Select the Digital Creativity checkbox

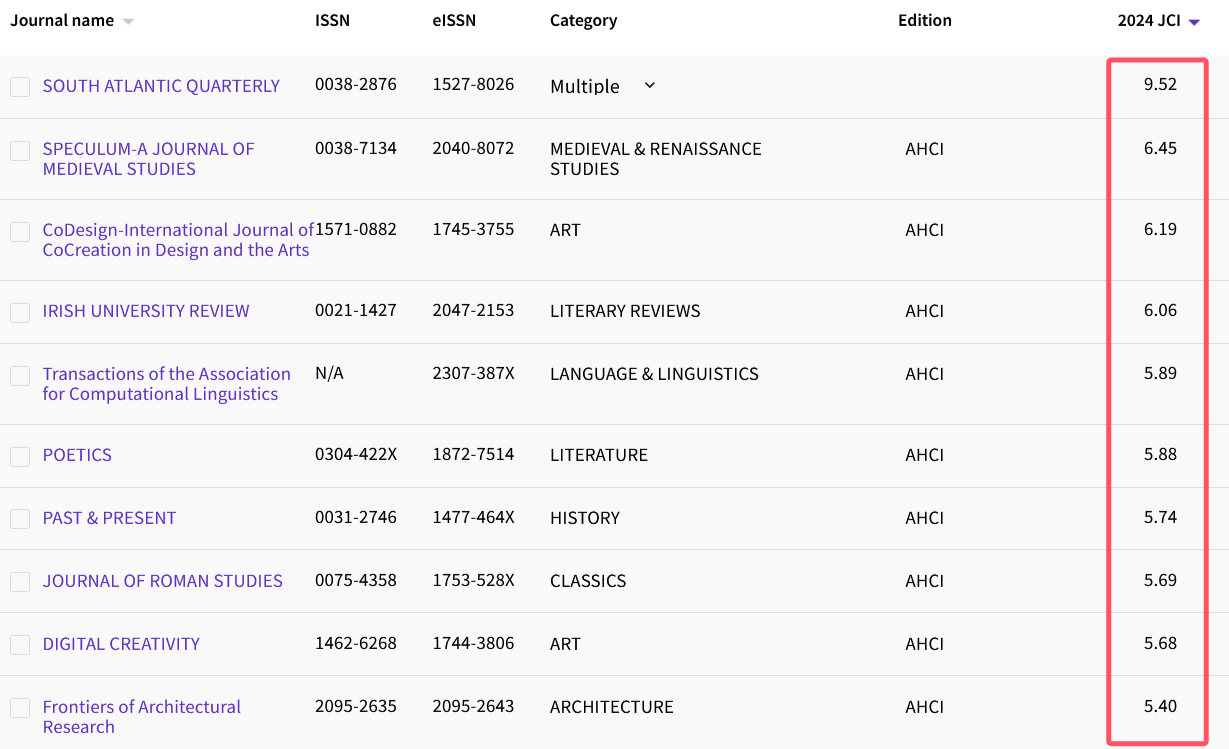pyautogui.click(x=20, y=645)
